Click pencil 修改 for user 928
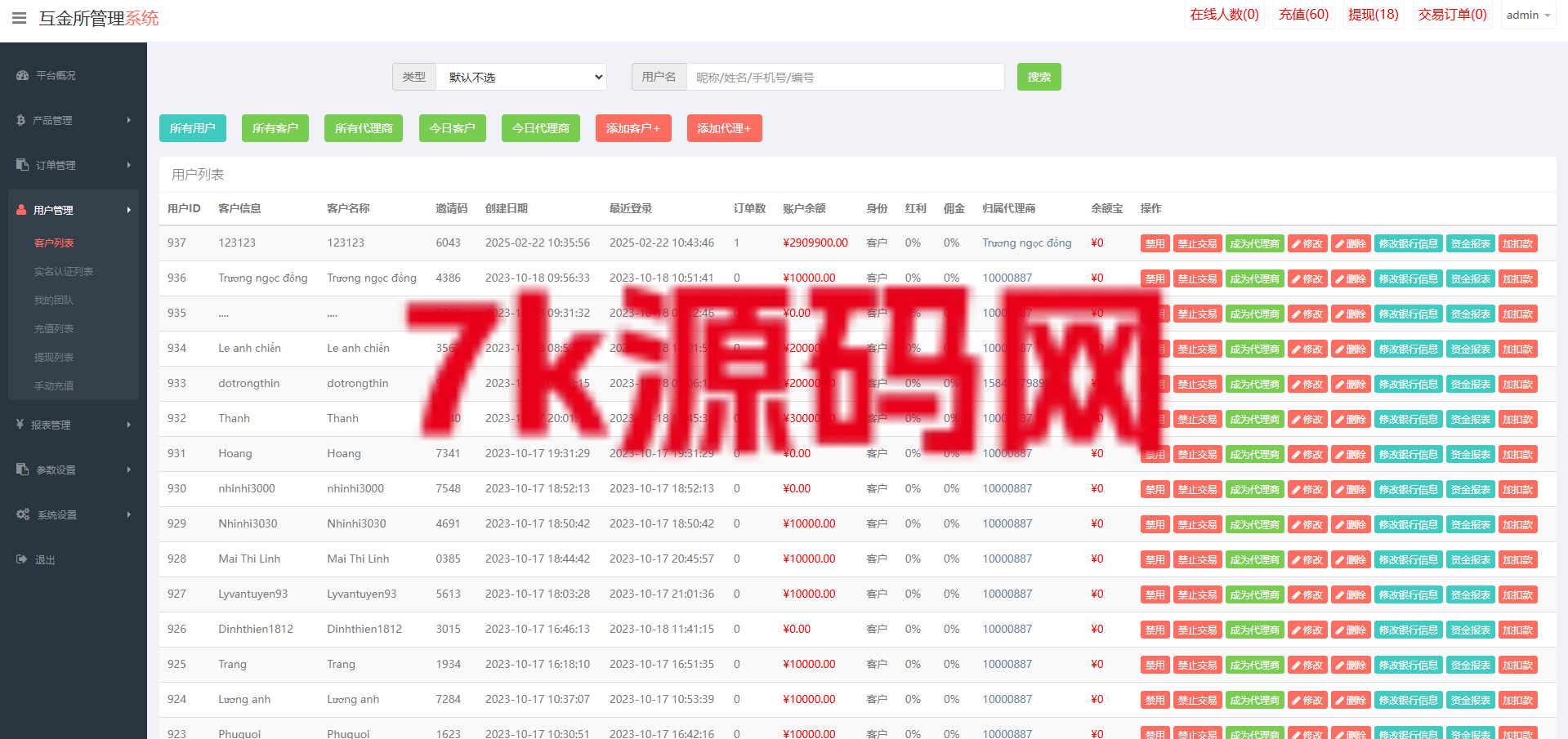 point(1307,559)
